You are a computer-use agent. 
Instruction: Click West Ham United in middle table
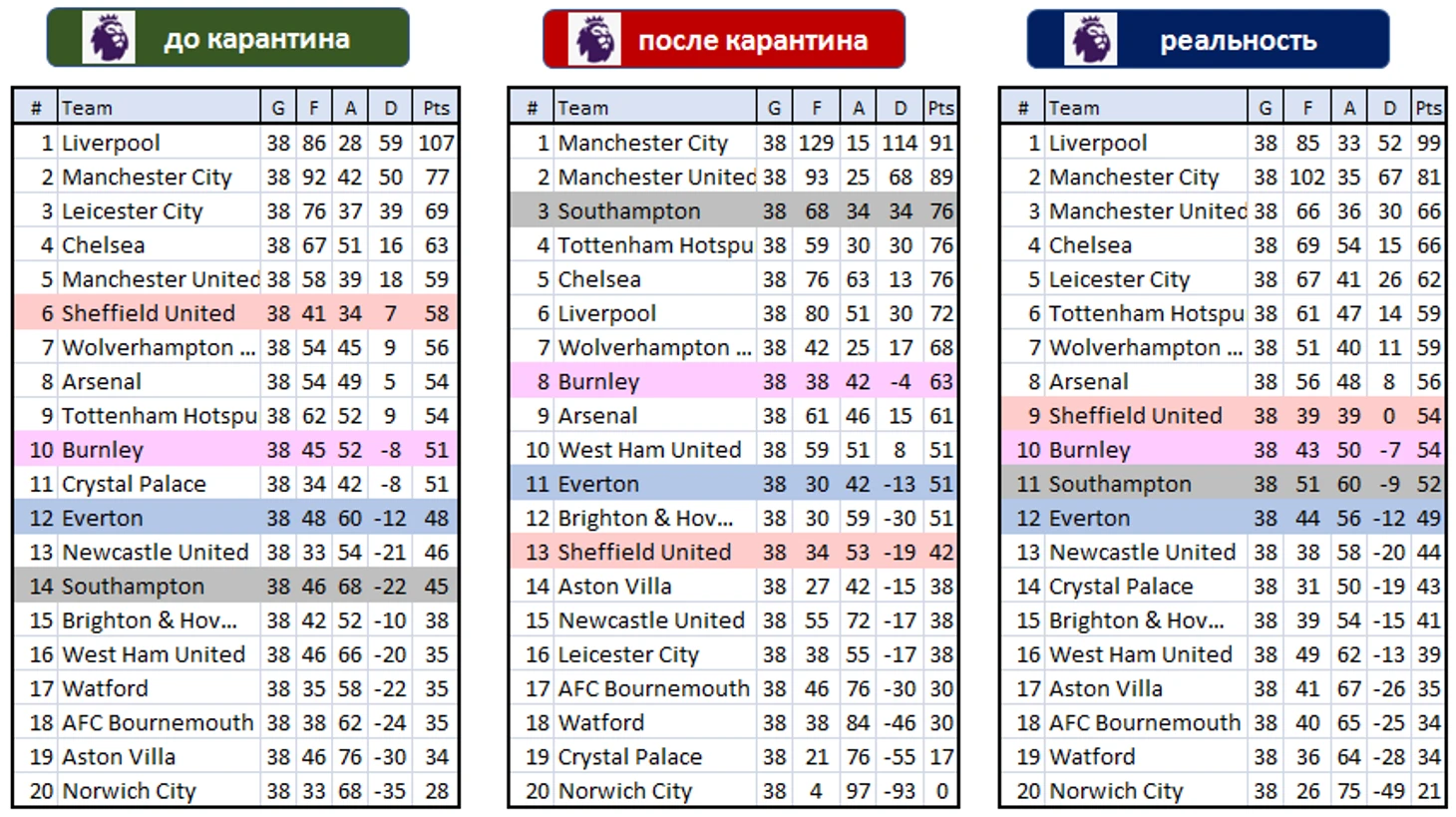(x=649, y=450)
